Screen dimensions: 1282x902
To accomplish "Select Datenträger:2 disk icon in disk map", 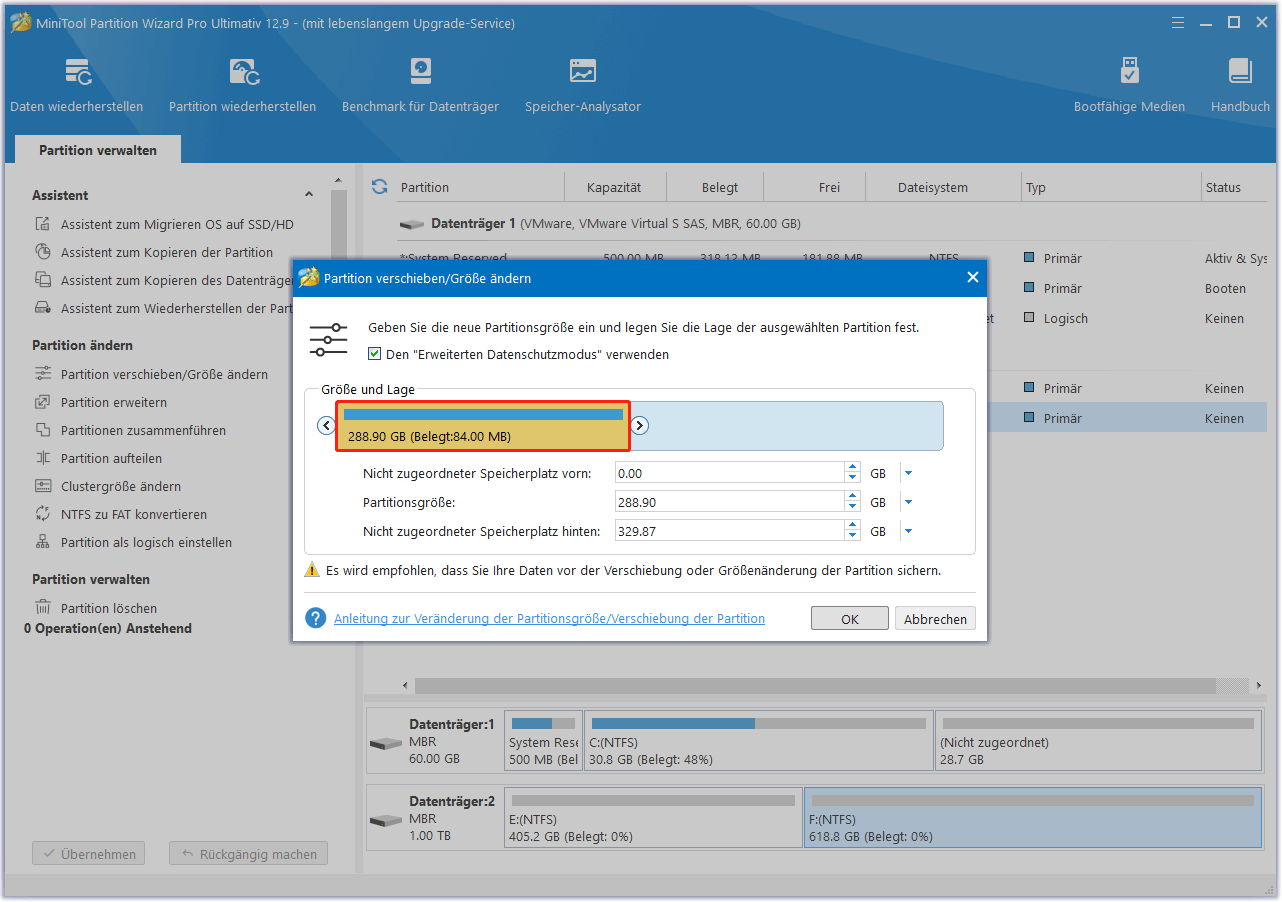I will pos(386,820).
